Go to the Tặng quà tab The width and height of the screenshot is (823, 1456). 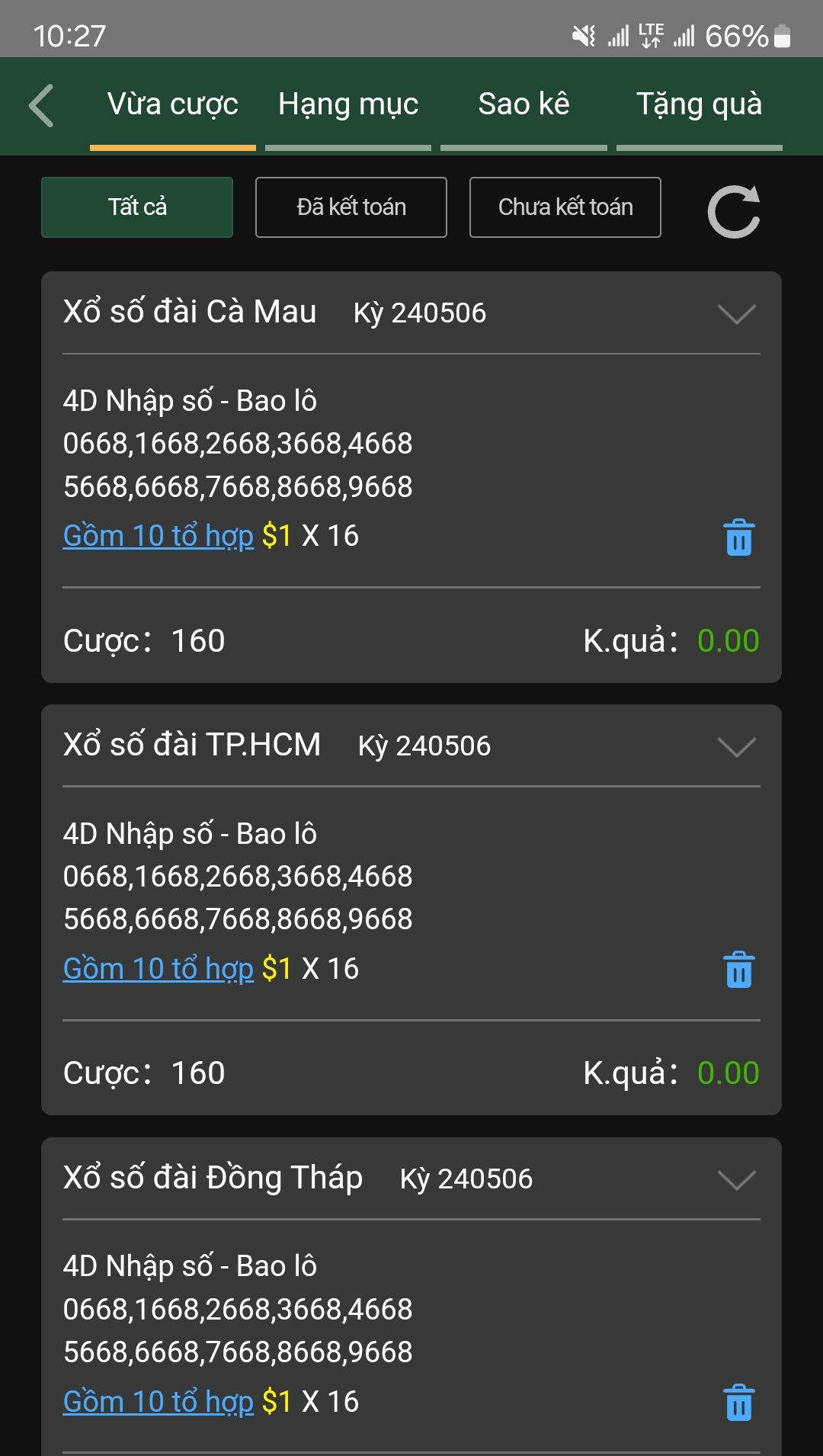pyautogui.click(x=699, y=105)
